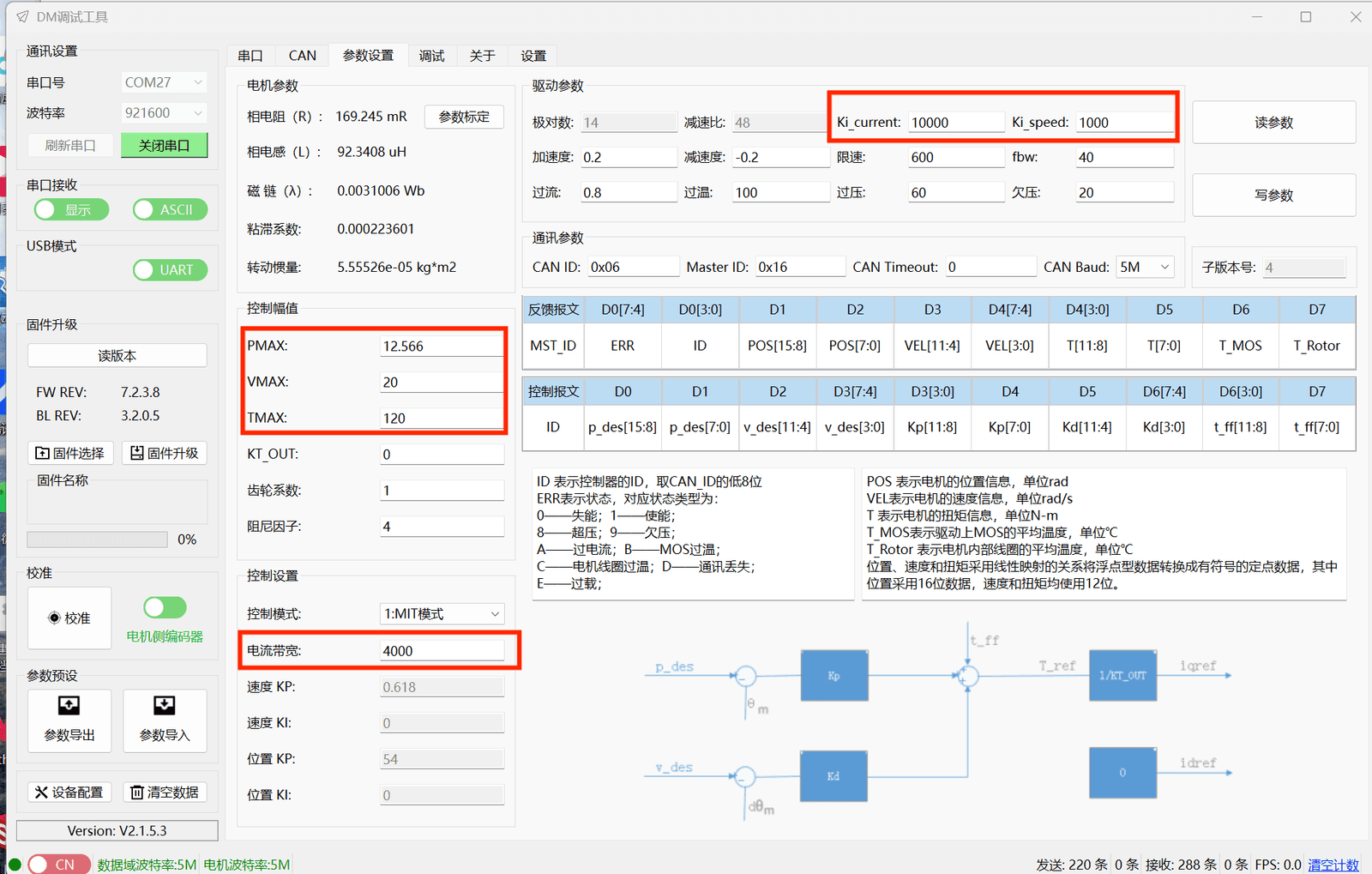Click the CAN ID 0x06 field
The width and height of the screenshot is (1372, 874).
[634, 267]
